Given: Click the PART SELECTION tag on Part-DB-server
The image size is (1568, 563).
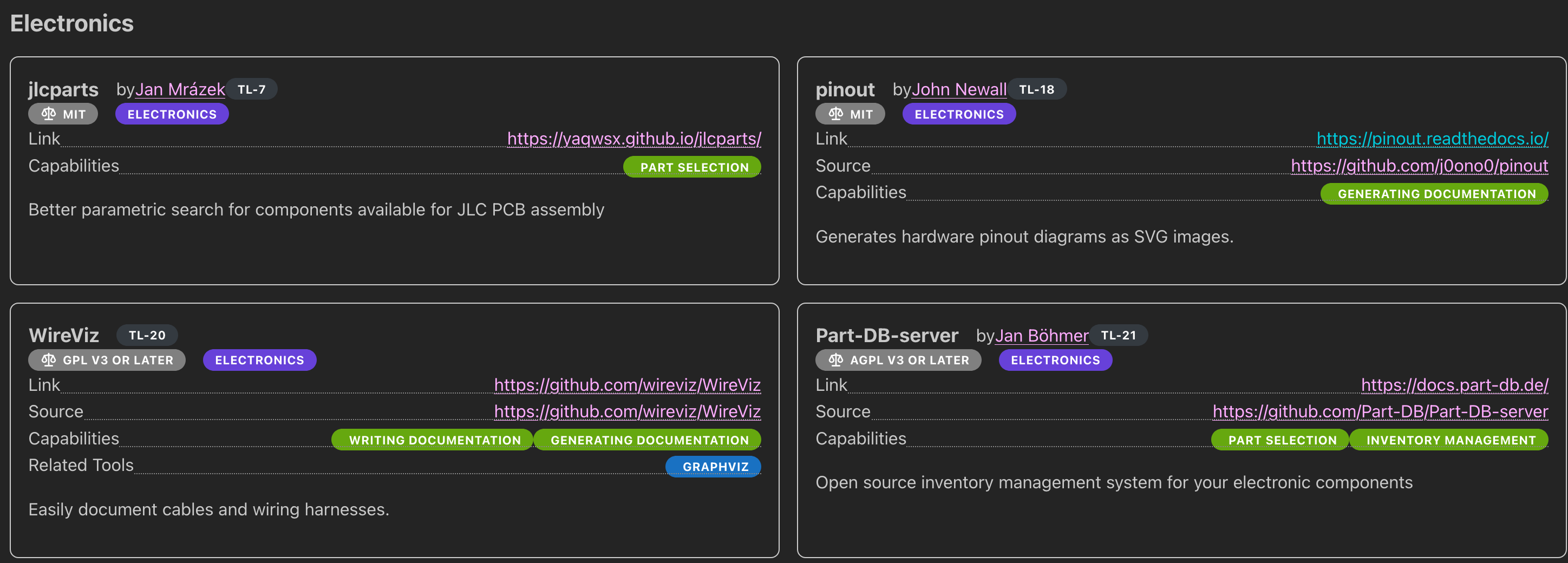Looking at the screenshot, I should (1279, 440).
